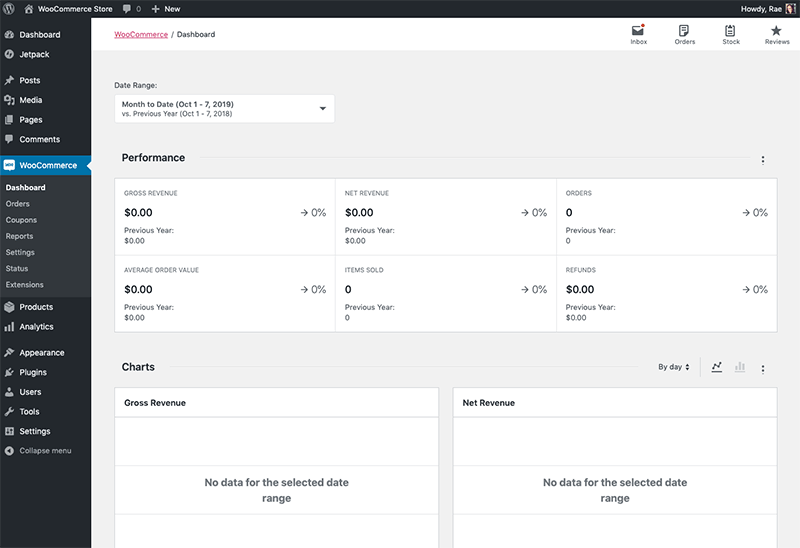This screenshot has height=548, width=800.
Task: Click the Analytics bar chart icon in sidebar
Action: [9, 327]
